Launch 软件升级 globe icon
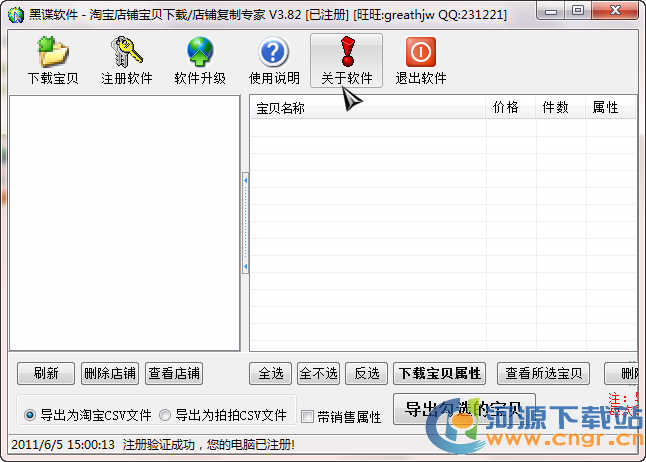This screenshot has height=462, width=646. point(200,61)
